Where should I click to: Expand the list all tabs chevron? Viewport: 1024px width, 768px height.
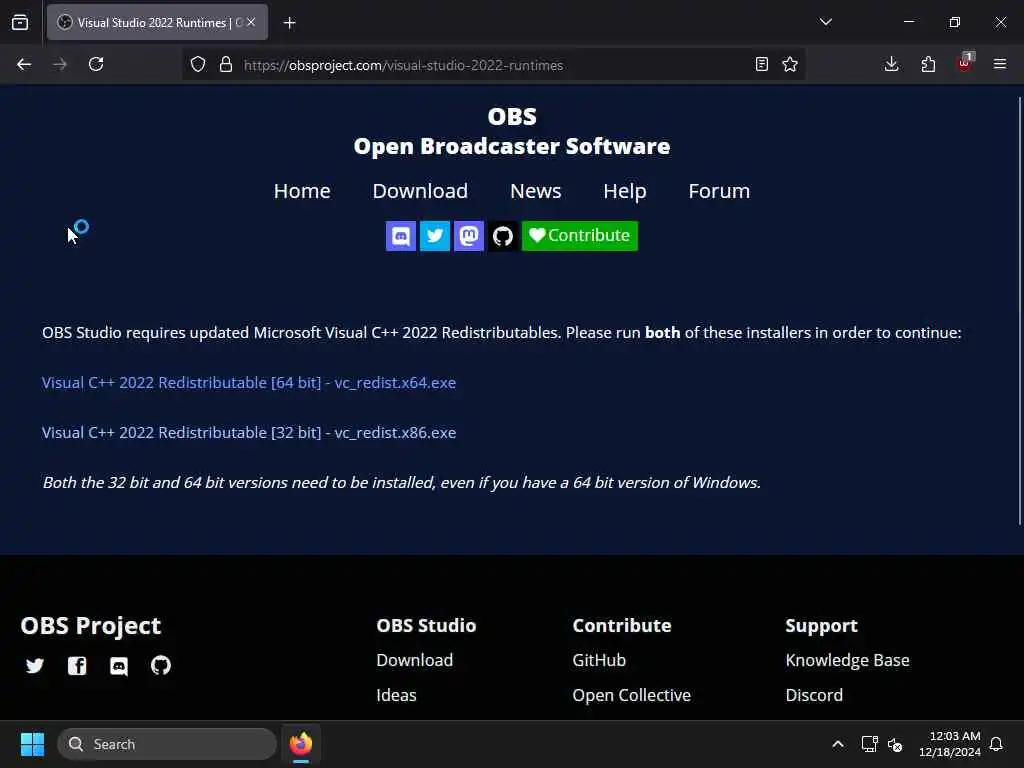click(x=825, y=22)
